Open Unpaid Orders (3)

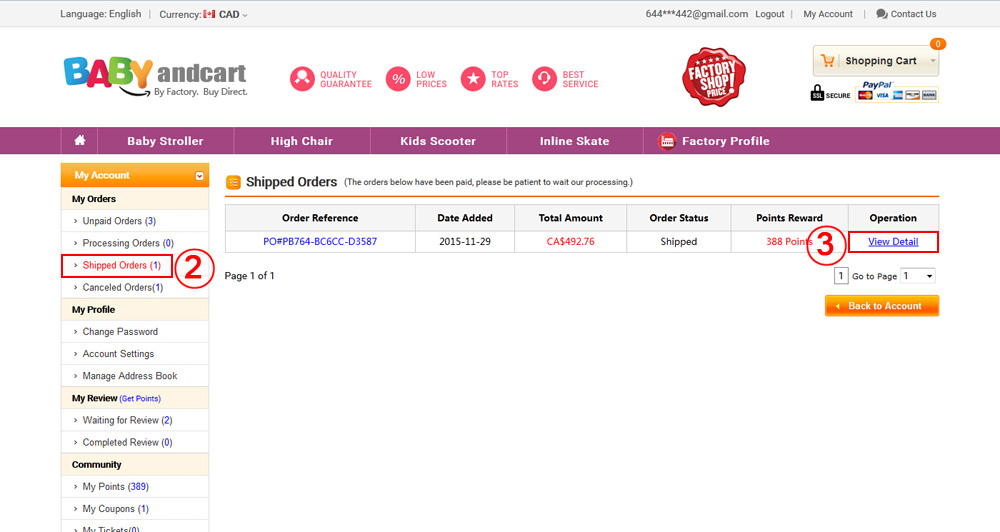(x=119, y=221)
